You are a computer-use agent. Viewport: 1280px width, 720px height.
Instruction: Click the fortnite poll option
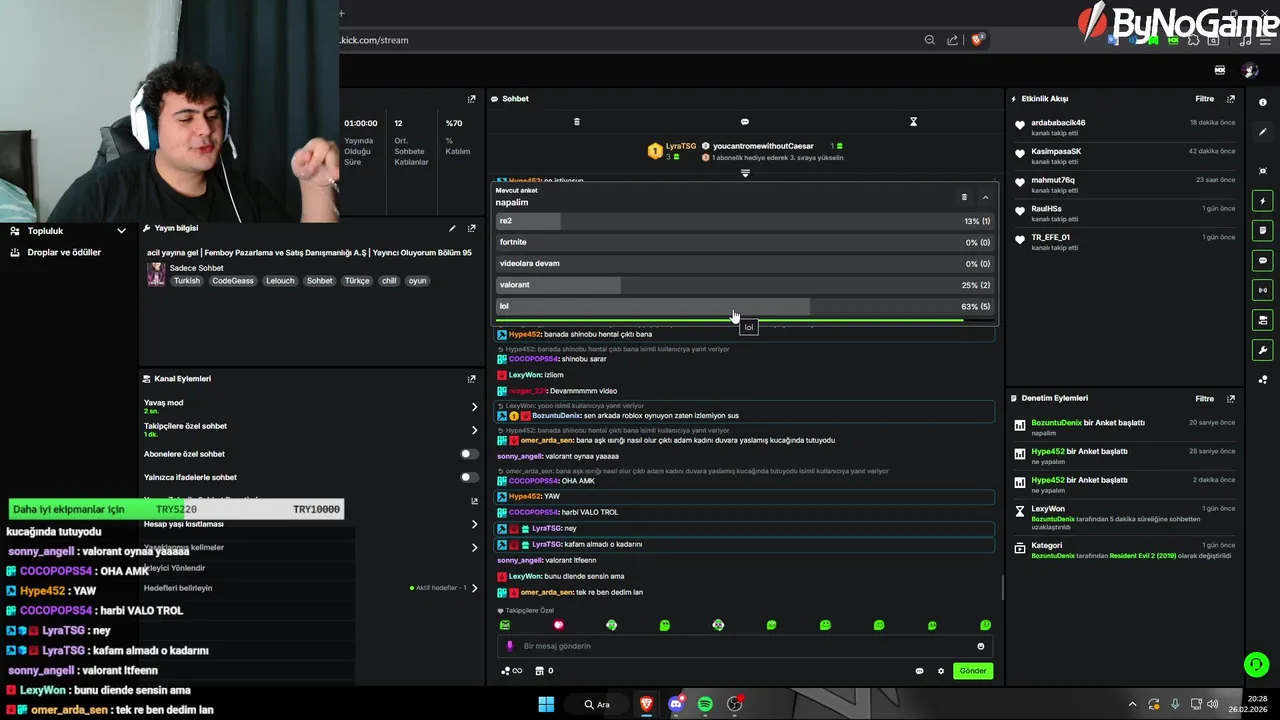[744, 242]
